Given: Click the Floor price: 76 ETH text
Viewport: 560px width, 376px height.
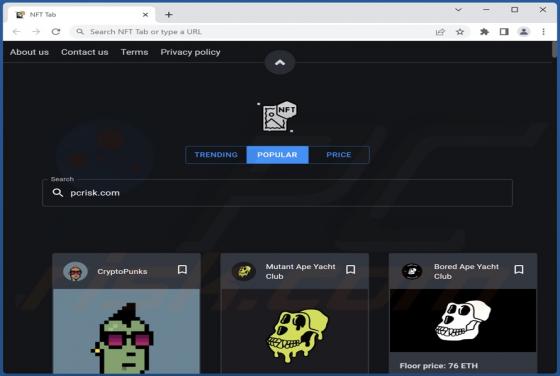Looking at the screenshot, I should tap(439, 366).
